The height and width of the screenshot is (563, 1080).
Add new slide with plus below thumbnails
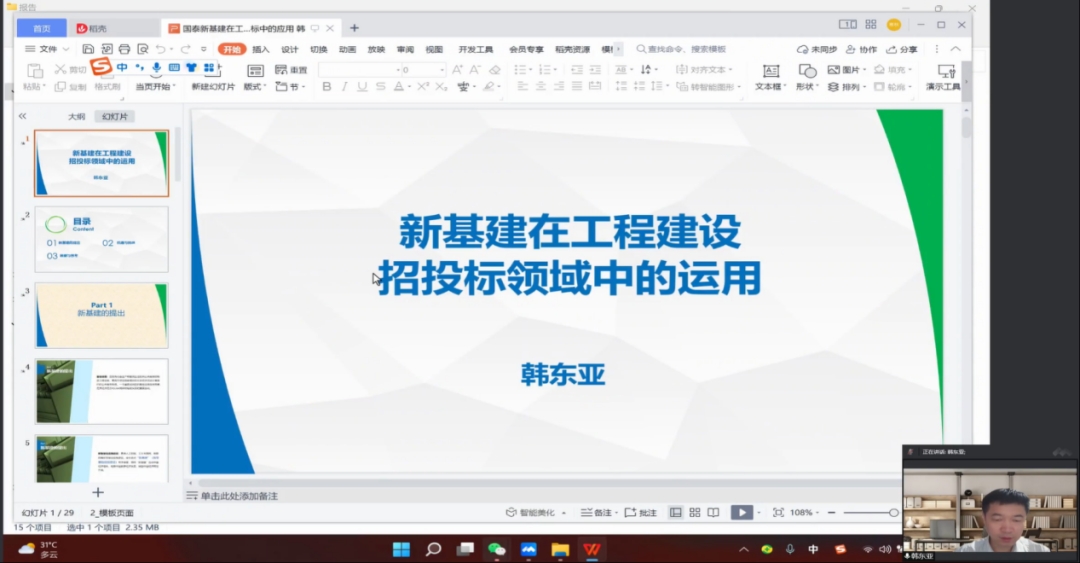(x=98, y=492)
